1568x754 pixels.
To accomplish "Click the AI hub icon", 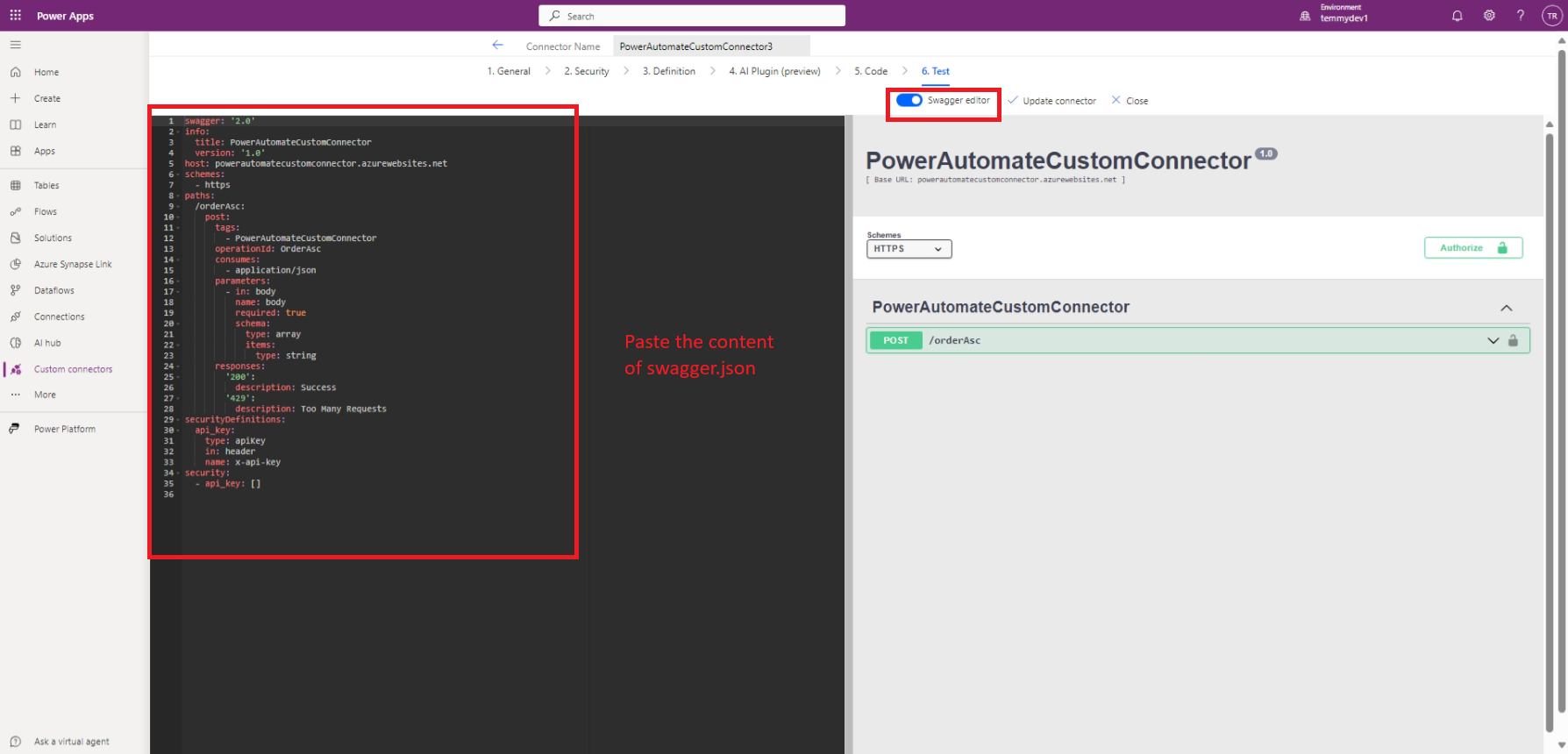I will [16, 343].
